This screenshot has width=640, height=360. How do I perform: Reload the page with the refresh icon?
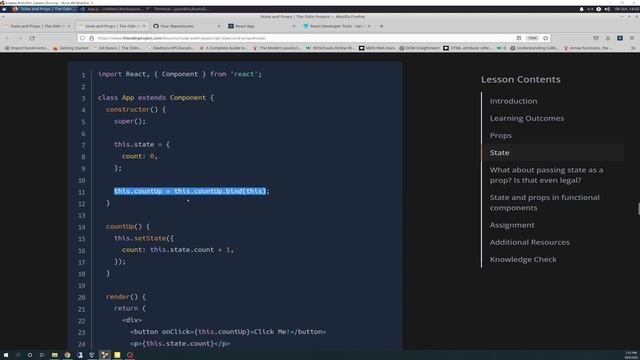click(x=32, y=38)
